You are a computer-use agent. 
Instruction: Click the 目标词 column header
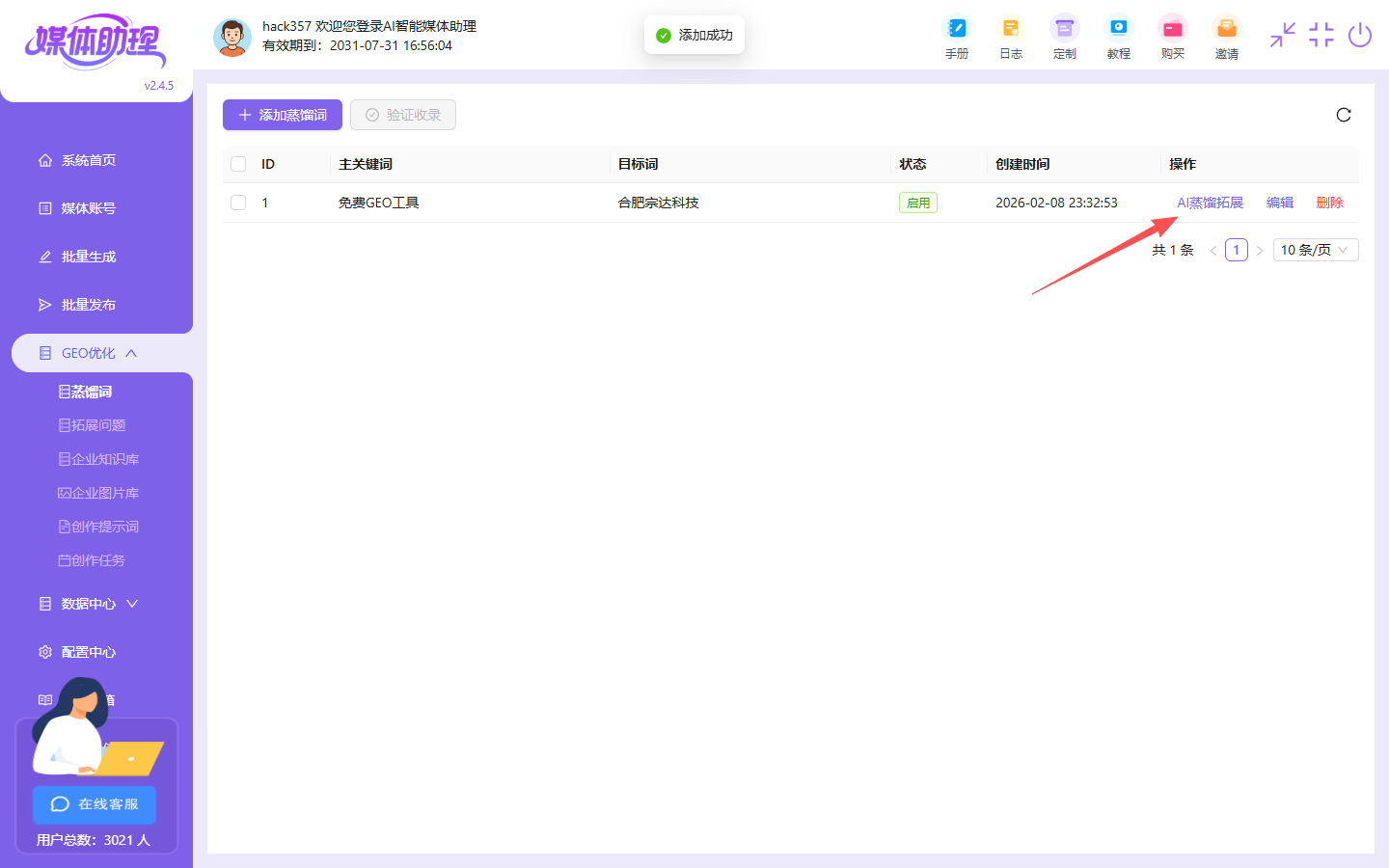(639, 164)
